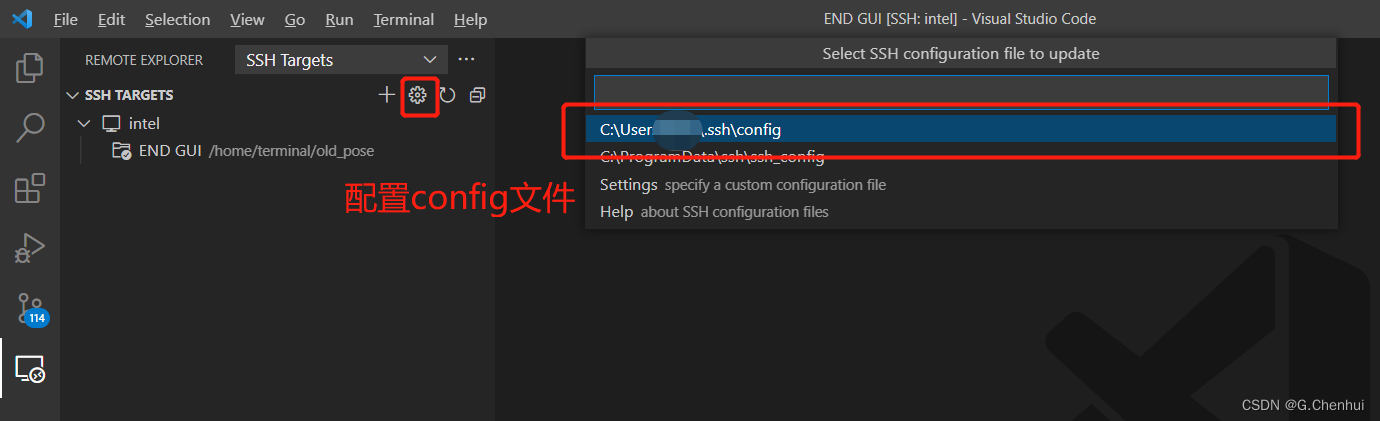
Task: Open the SSH Targets dropdown selector
Action: click(341, 60)
